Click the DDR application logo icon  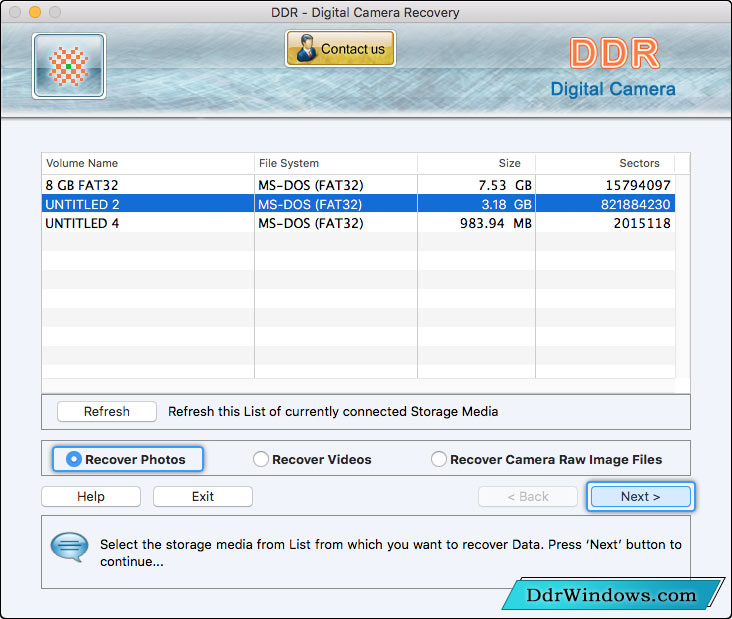69,66
